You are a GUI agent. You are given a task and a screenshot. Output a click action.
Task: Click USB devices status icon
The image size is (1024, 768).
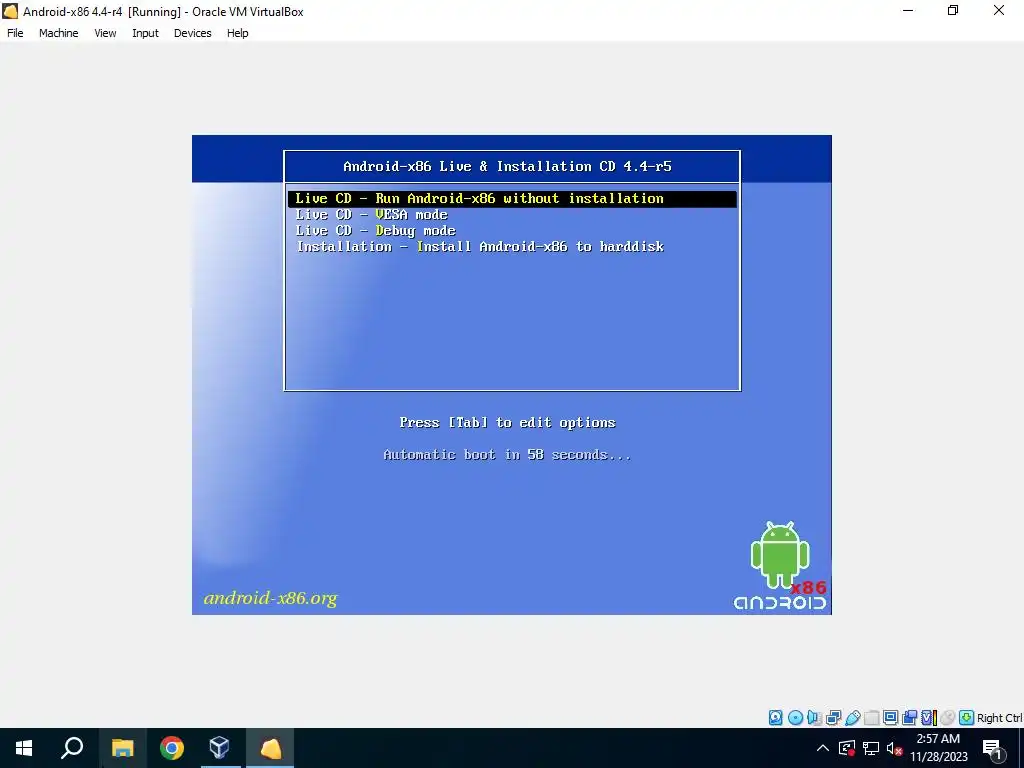(x=852, y=718)
